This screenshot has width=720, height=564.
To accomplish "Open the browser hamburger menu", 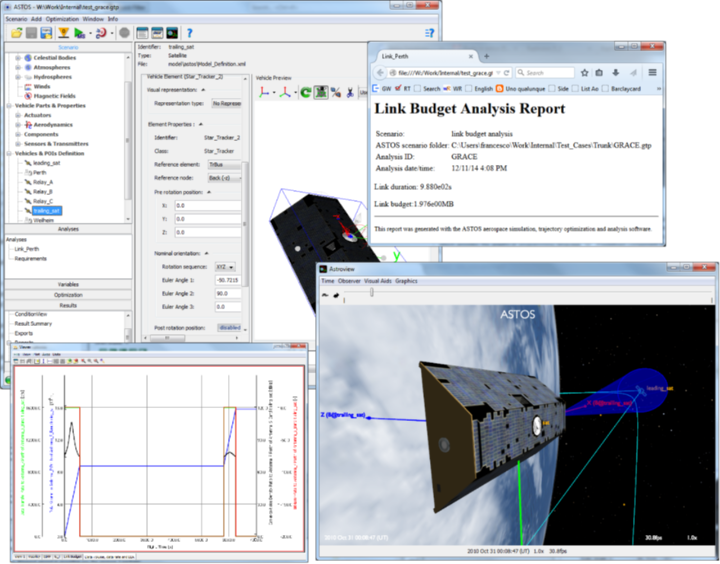I will pos(652,73).
